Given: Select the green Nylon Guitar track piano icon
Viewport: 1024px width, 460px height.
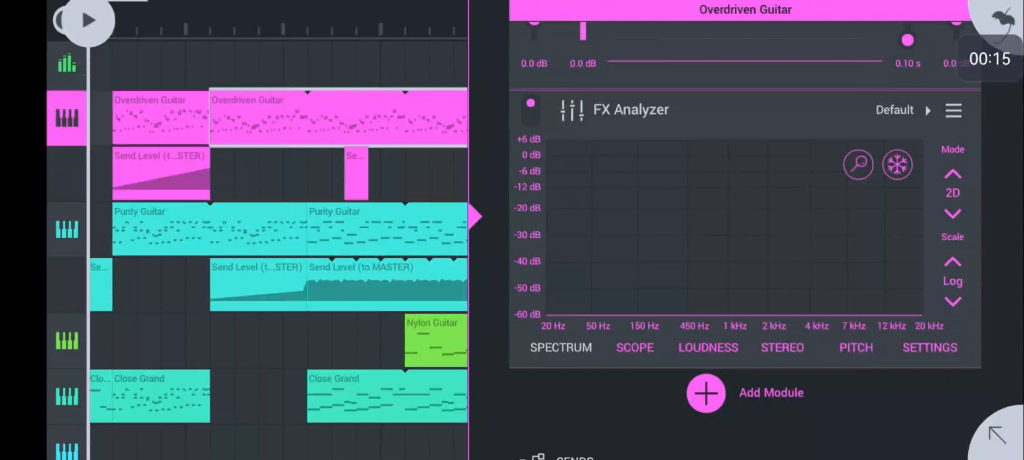Looking at the screenshot, I should (x=67, y=341).
